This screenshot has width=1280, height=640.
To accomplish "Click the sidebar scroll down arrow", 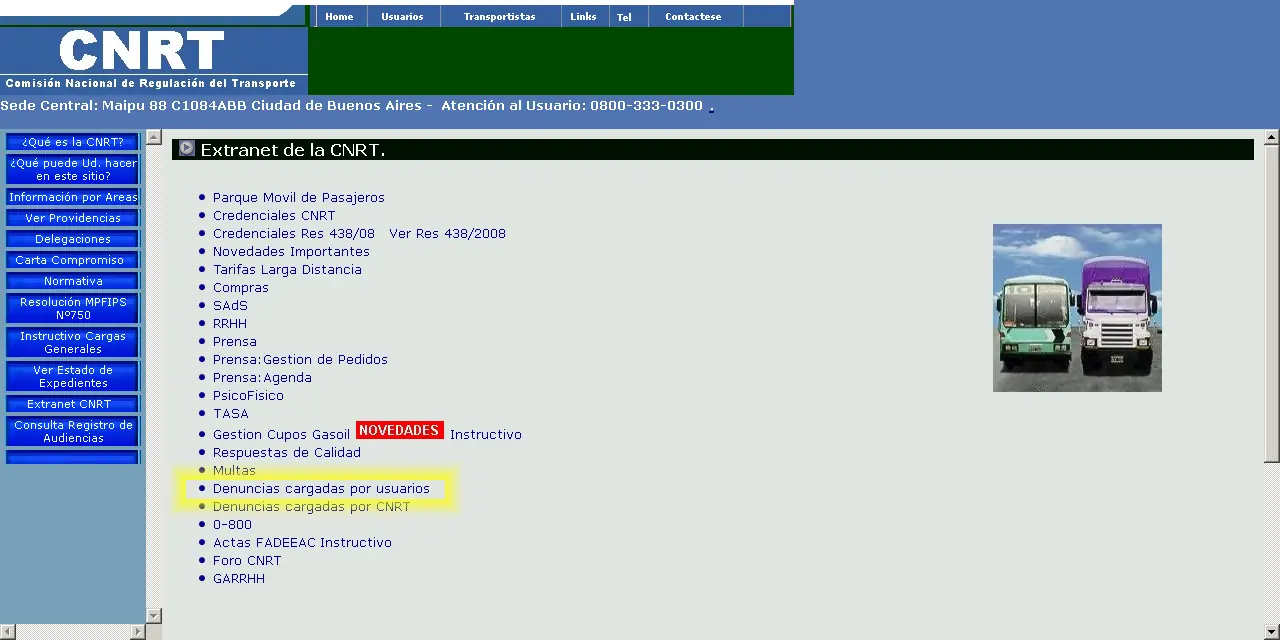I will pos(154,616).
